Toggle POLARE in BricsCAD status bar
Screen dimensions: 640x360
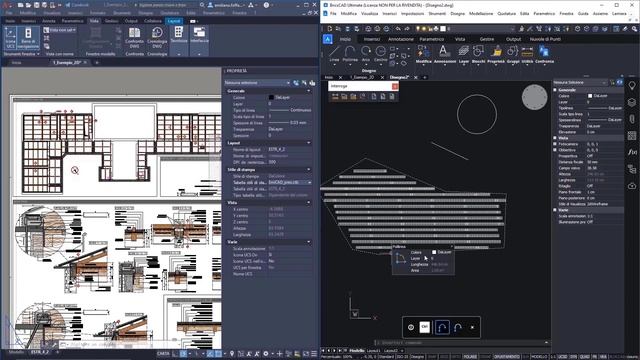[470, 357]
